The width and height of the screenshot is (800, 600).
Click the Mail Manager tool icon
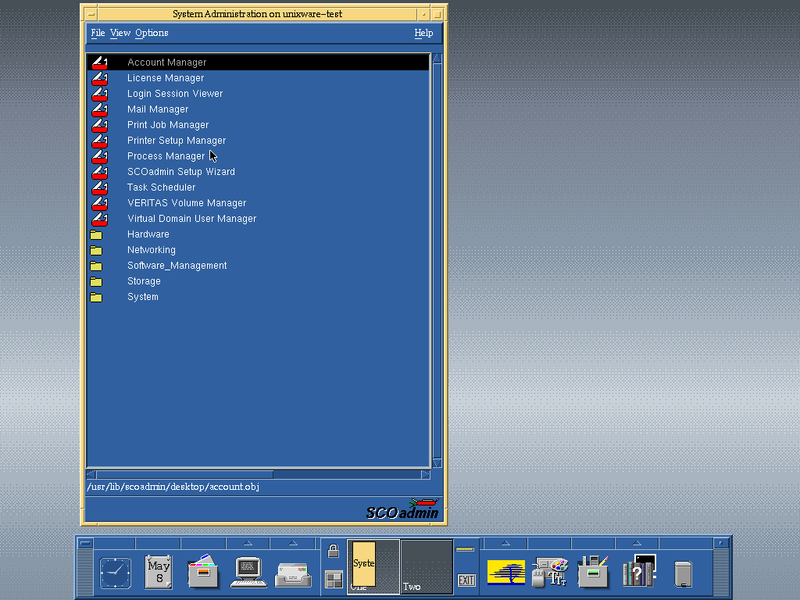99,109
